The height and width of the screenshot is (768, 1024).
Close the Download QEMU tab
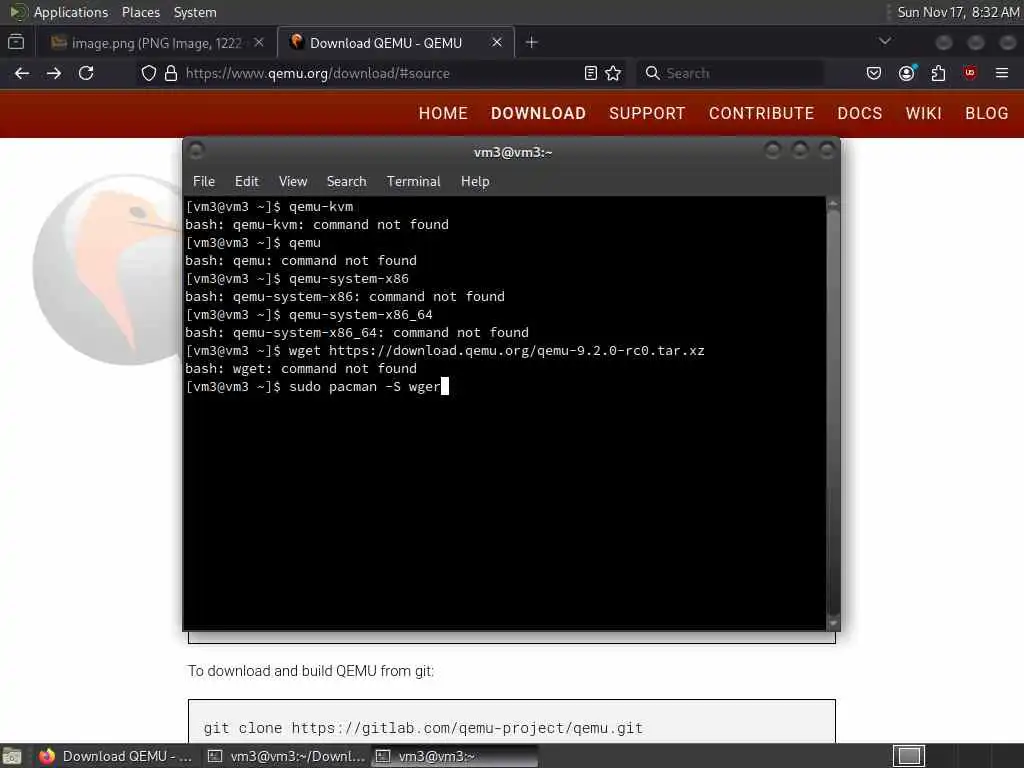coord(497,42)
